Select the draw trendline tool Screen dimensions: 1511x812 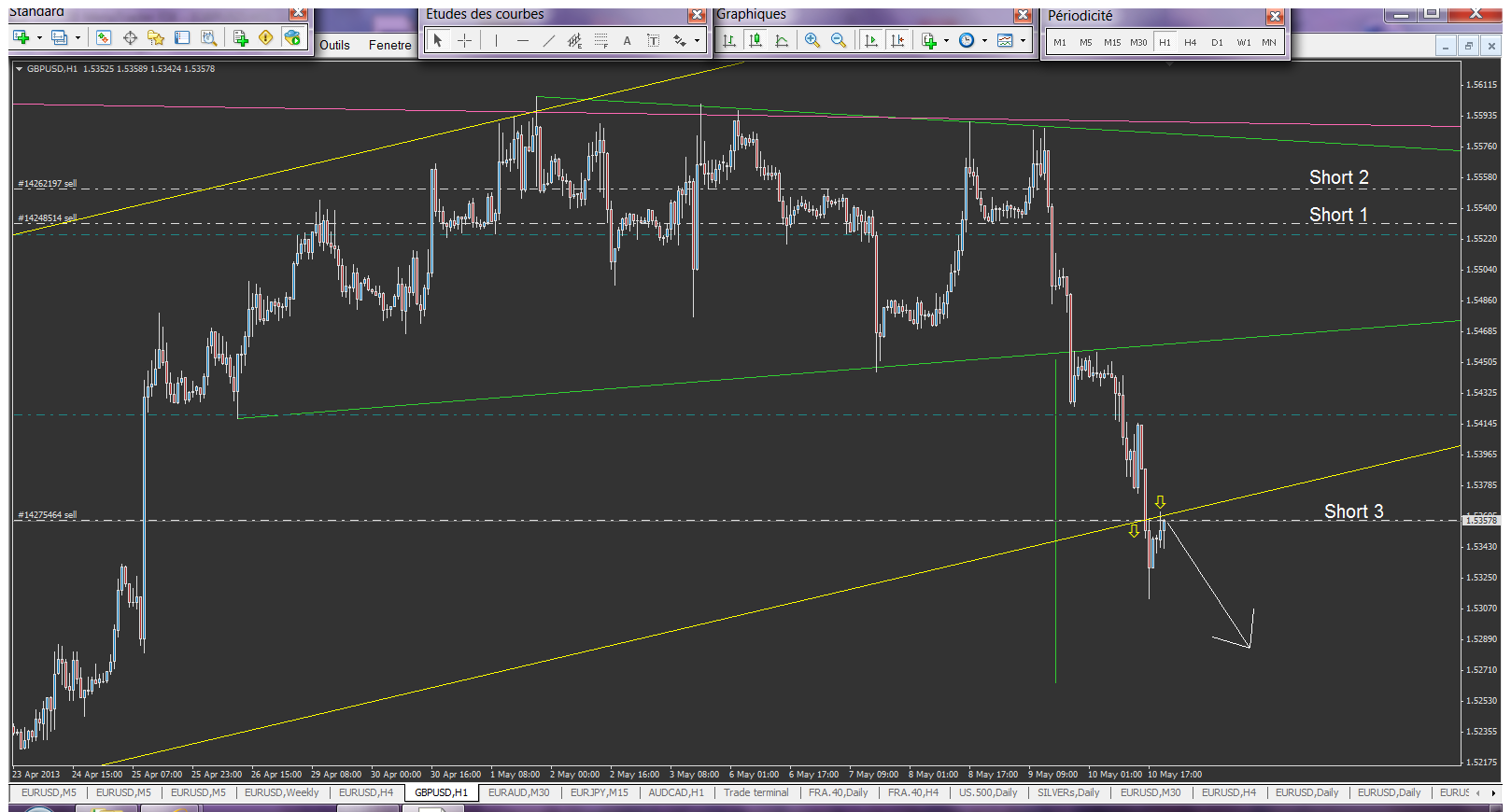(548, 40)
